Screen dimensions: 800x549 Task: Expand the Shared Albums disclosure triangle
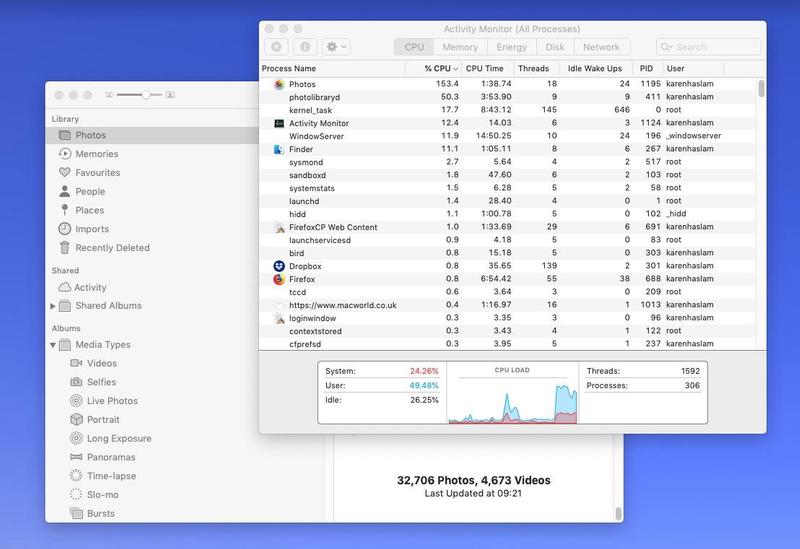53,306
